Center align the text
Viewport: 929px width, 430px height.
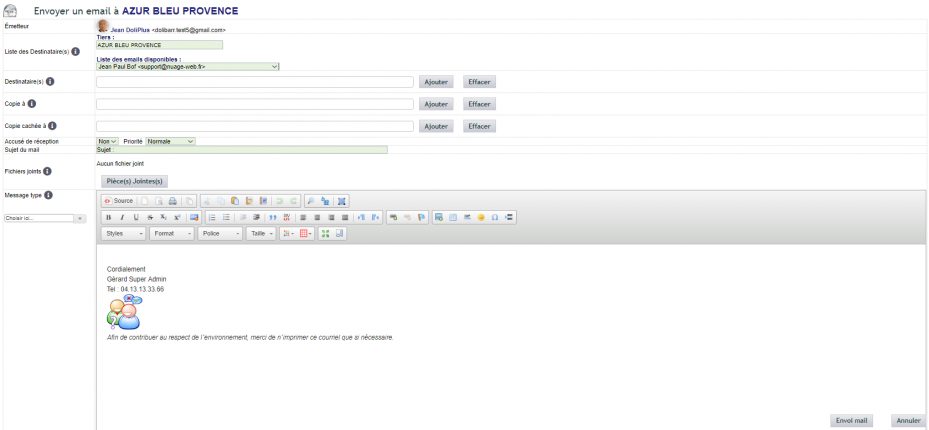[317, 217]
